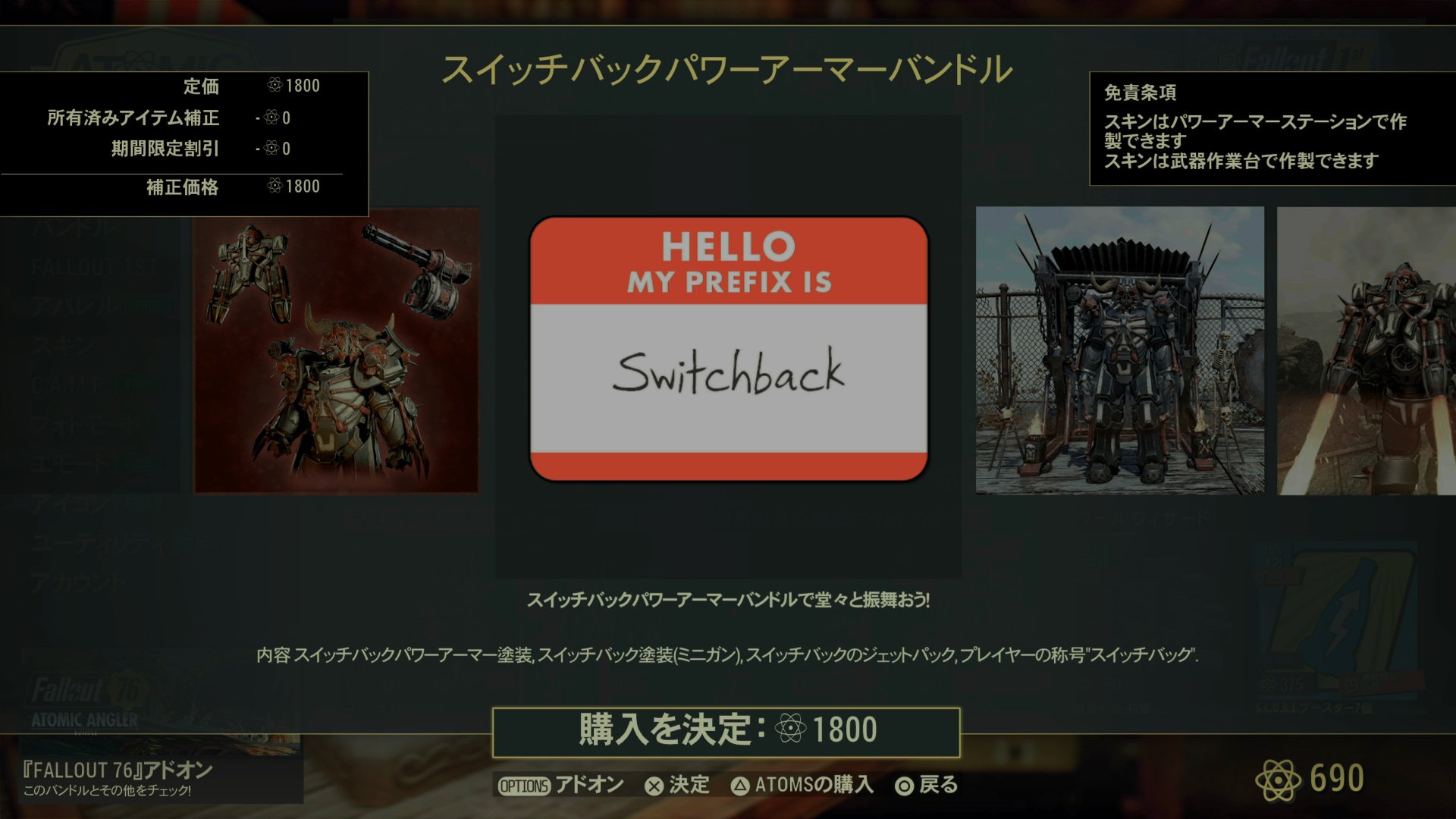Click the atom icon next to 定価 1800
Image resolution: width=1456 pixels, height=819 pixels.
tap(275, 85)
